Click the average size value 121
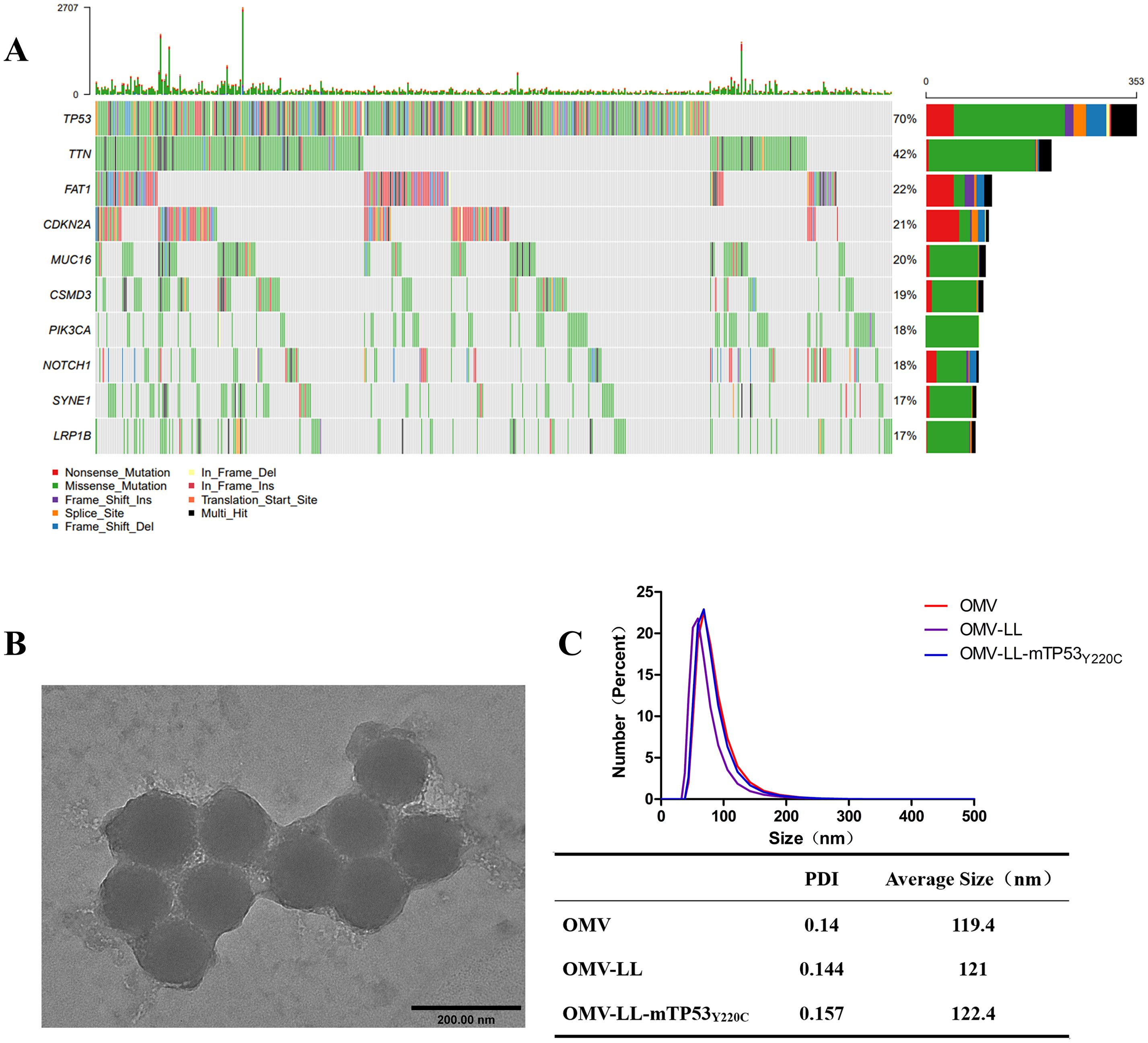Image resolution: width=1148 pixels, height=1043 pixels. 973,969
